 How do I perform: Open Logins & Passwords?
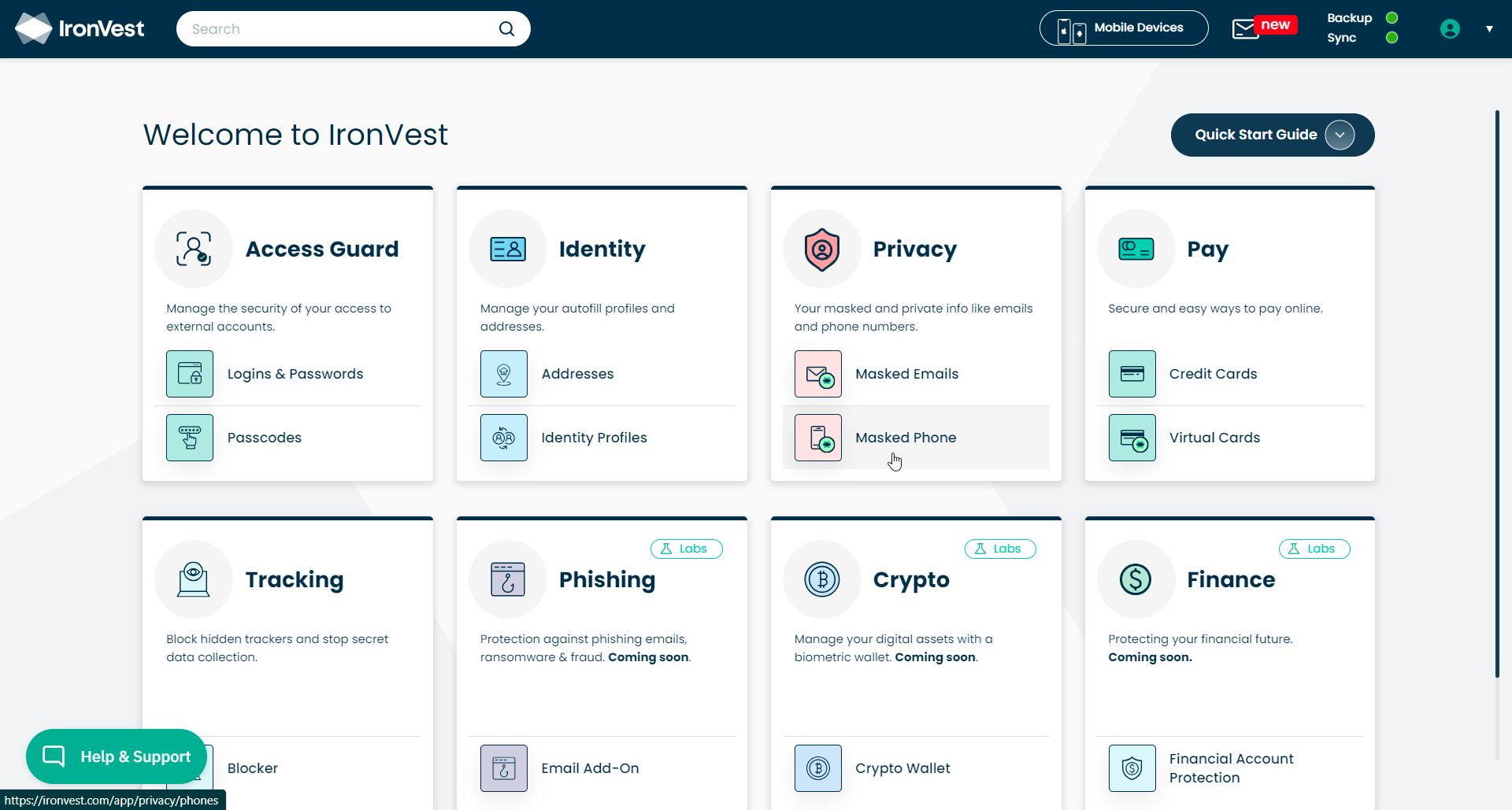pyautogui.click(x=288, y=374)
